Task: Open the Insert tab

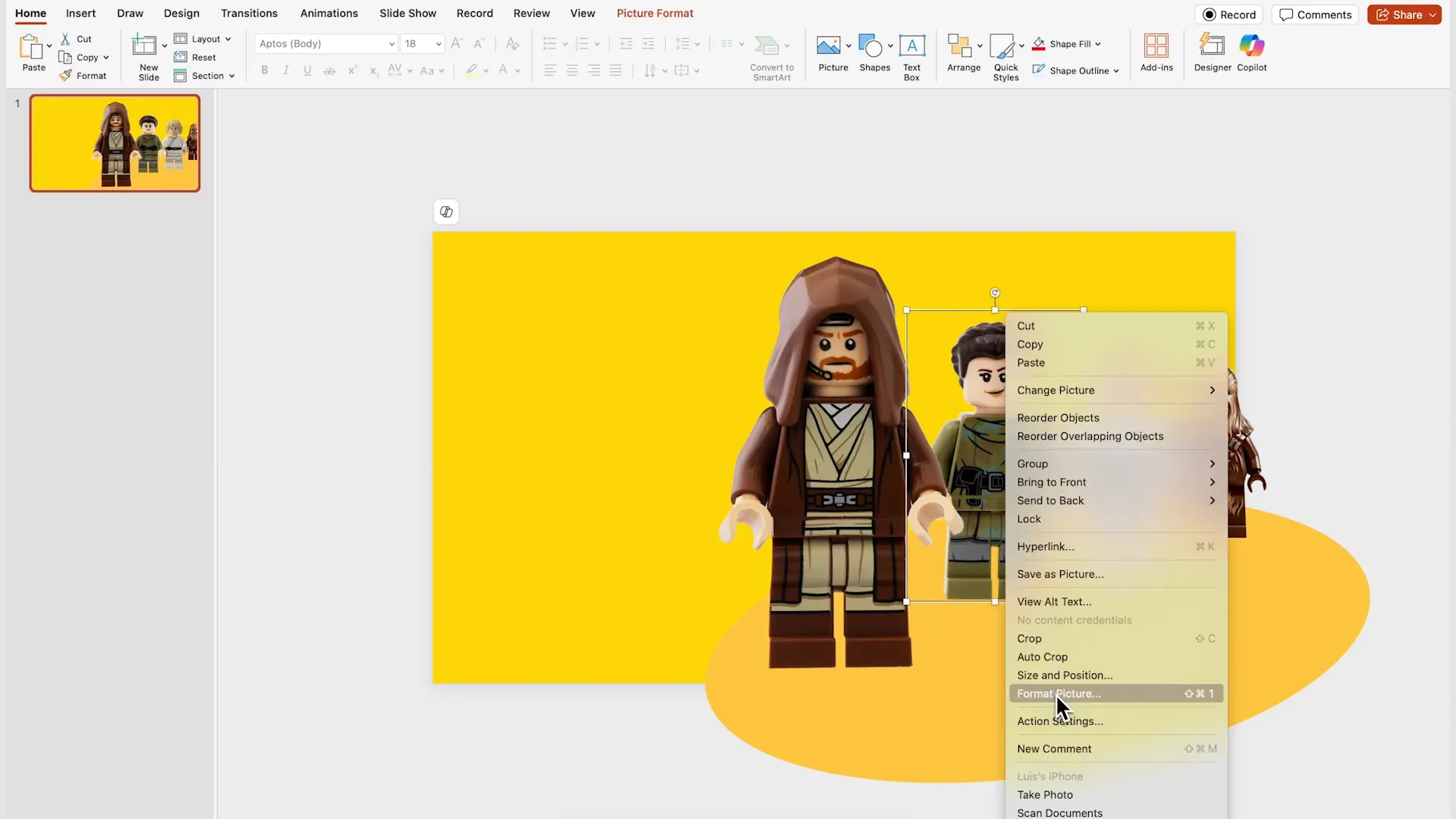Action: tap(80, 14)
